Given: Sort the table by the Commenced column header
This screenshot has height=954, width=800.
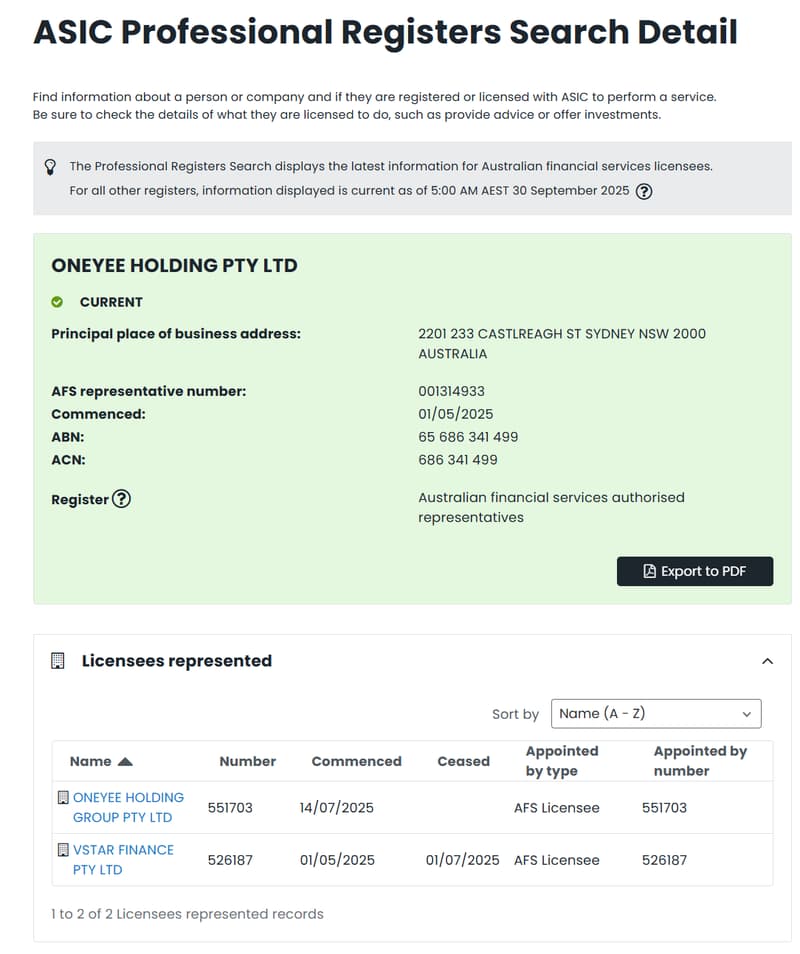Looking at the screenshot, I should pos(357,762).
